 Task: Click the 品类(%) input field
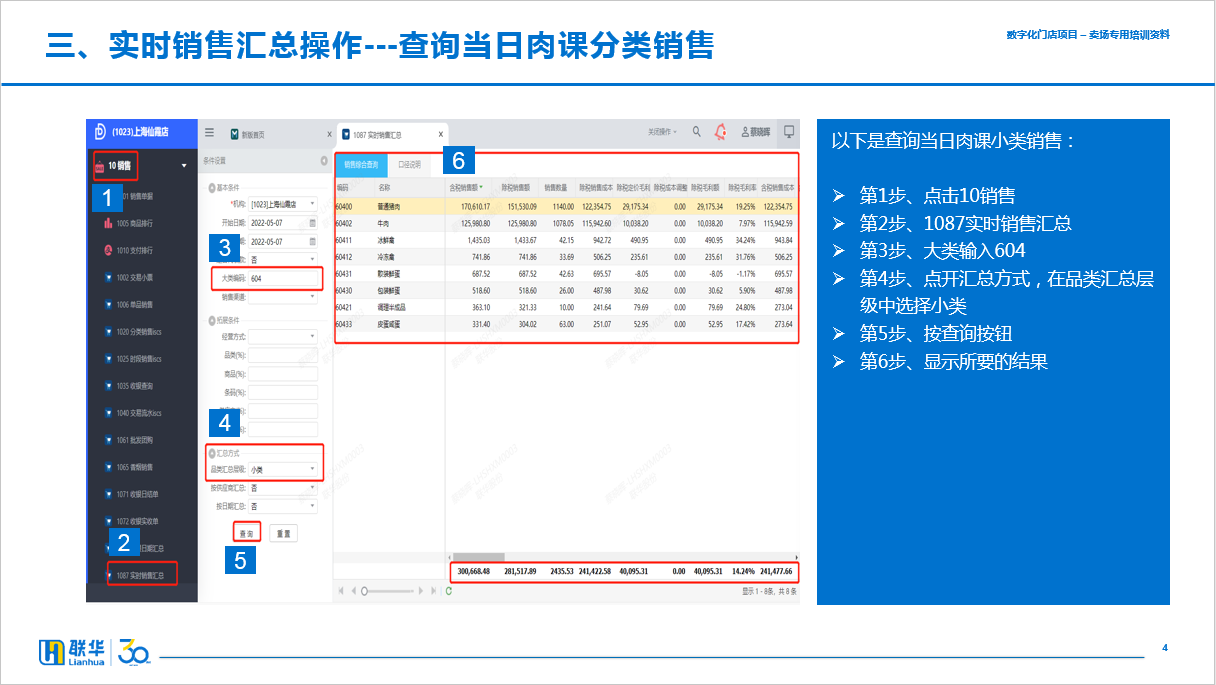tap(283, 355)
